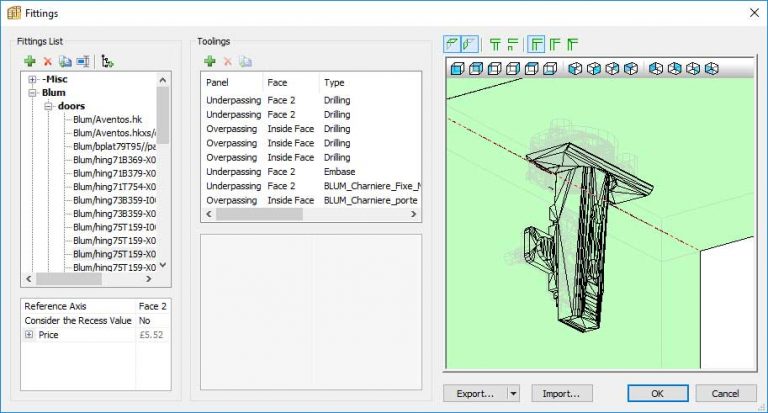Select the Blum/hing73B359-X0 fitting
Viewport: 768px width, 413px height.
click(x=114, y=214)
